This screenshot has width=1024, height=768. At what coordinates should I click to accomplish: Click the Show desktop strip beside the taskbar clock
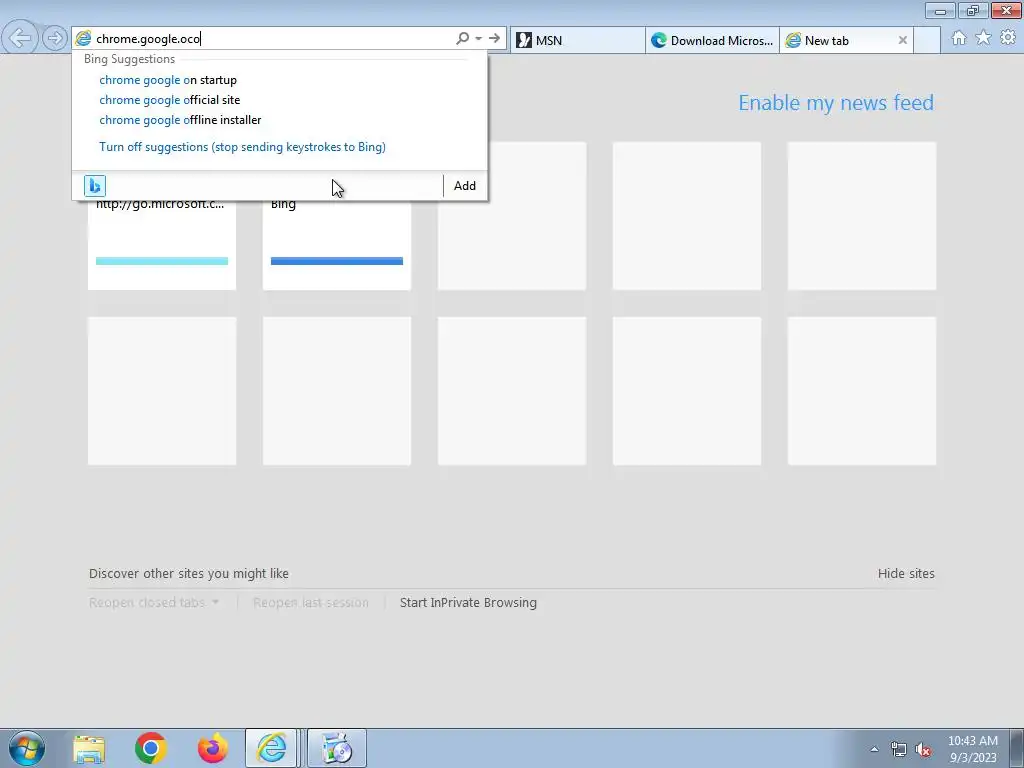pos(1017,748)
